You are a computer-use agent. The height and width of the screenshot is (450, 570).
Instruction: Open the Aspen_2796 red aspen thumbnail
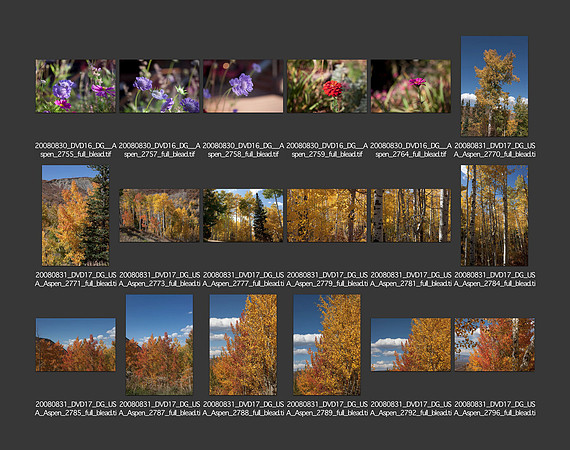(494, 345)
